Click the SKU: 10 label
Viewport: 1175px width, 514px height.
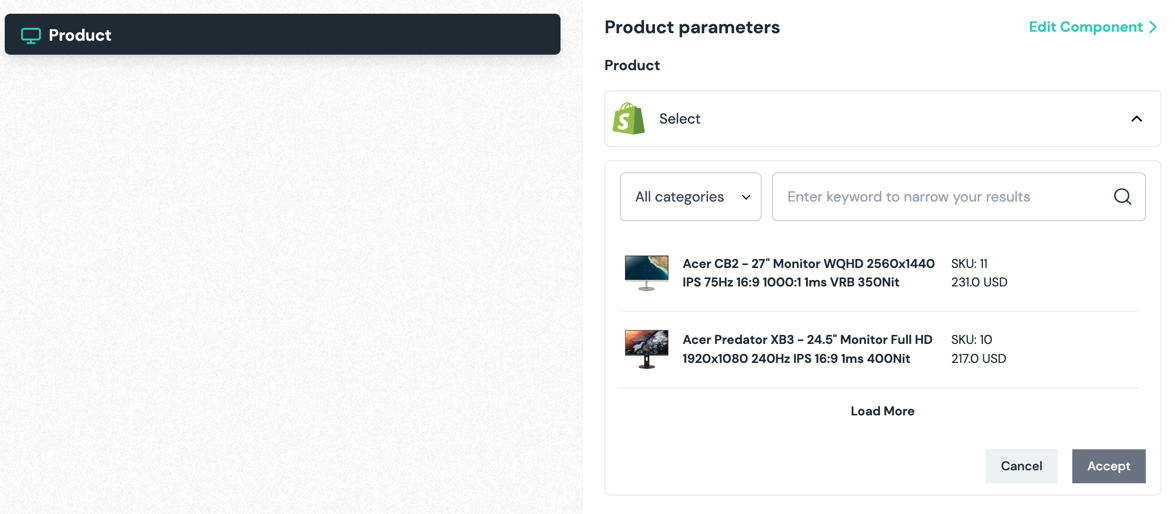click(x=971, y=340)
